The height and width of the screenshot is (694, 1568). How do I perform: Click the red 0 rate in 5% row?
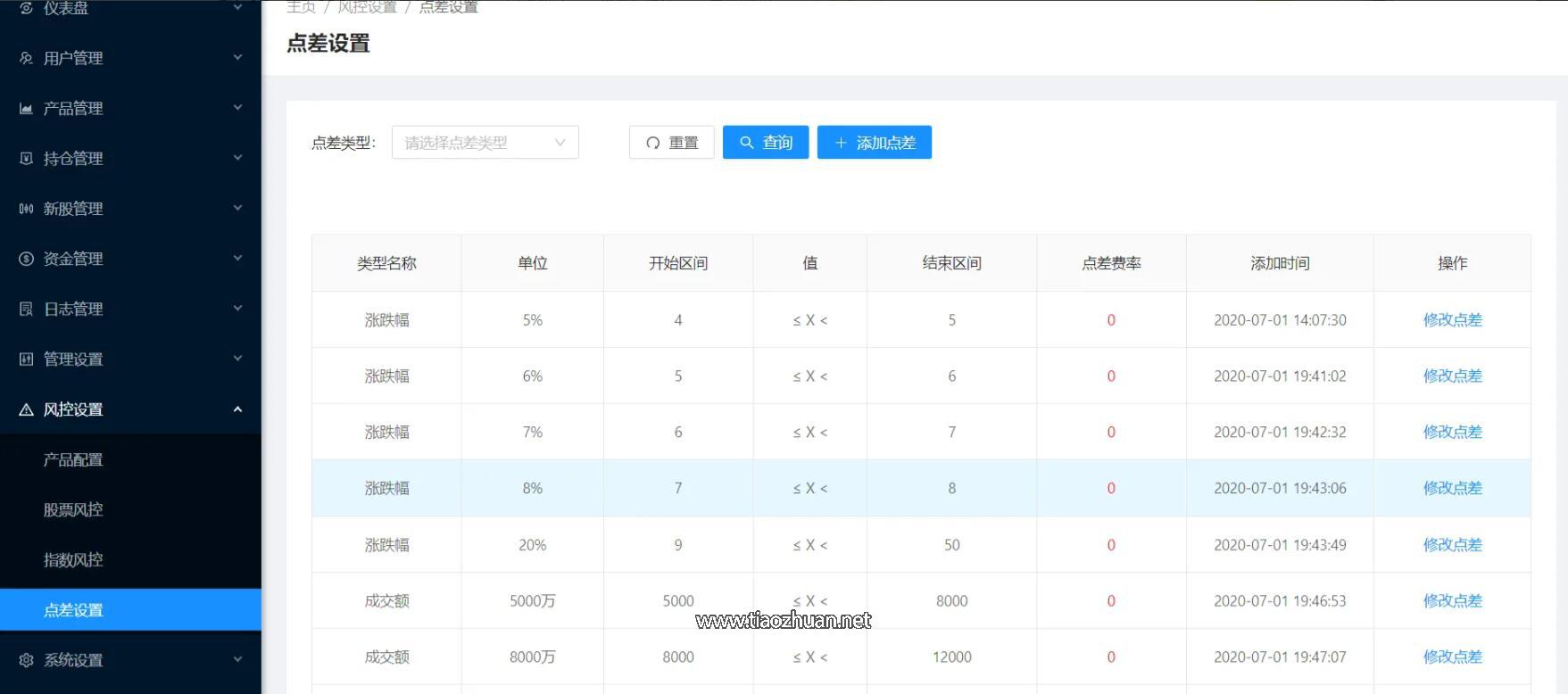1111,320
